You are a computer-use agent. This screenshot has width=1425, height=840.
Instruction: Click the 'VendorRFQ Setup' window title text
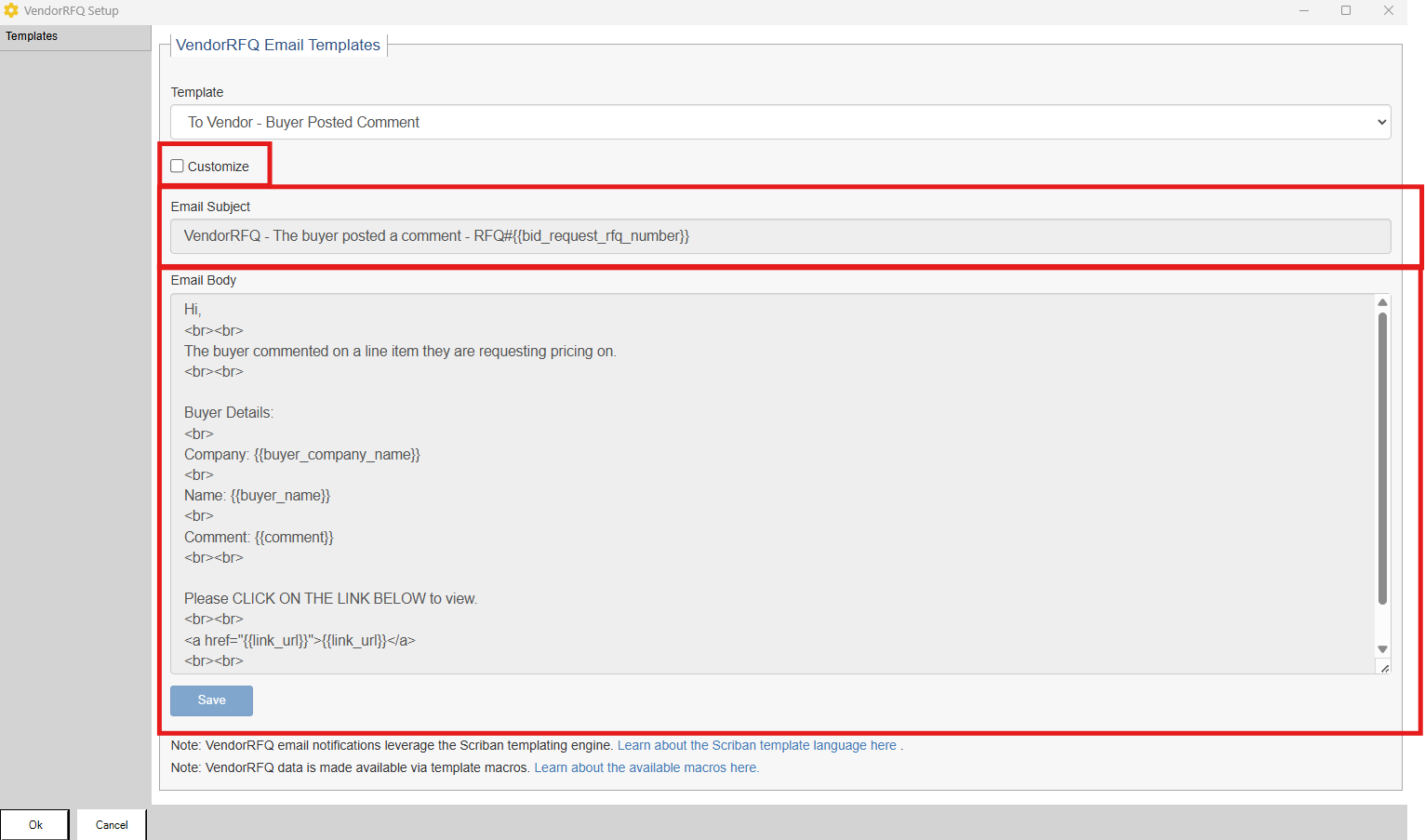click(72, 10)
